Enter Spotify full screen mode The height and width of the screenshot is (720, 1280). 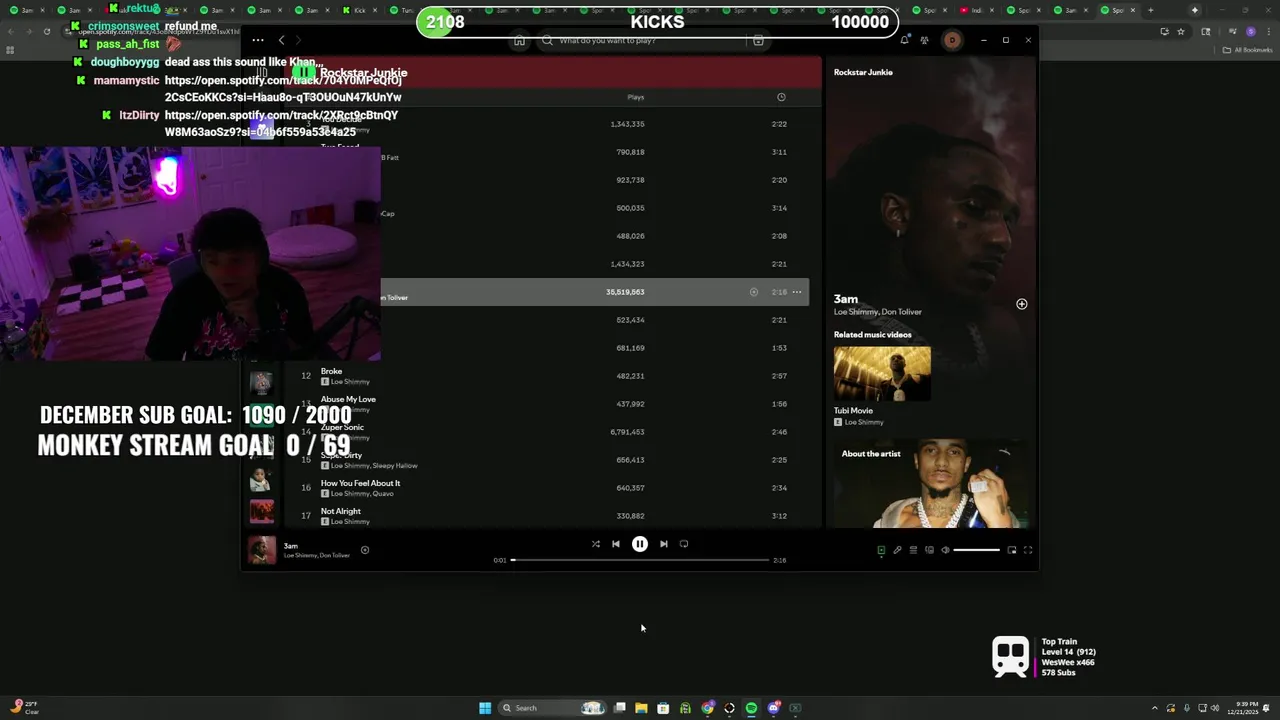(1027, 550)
